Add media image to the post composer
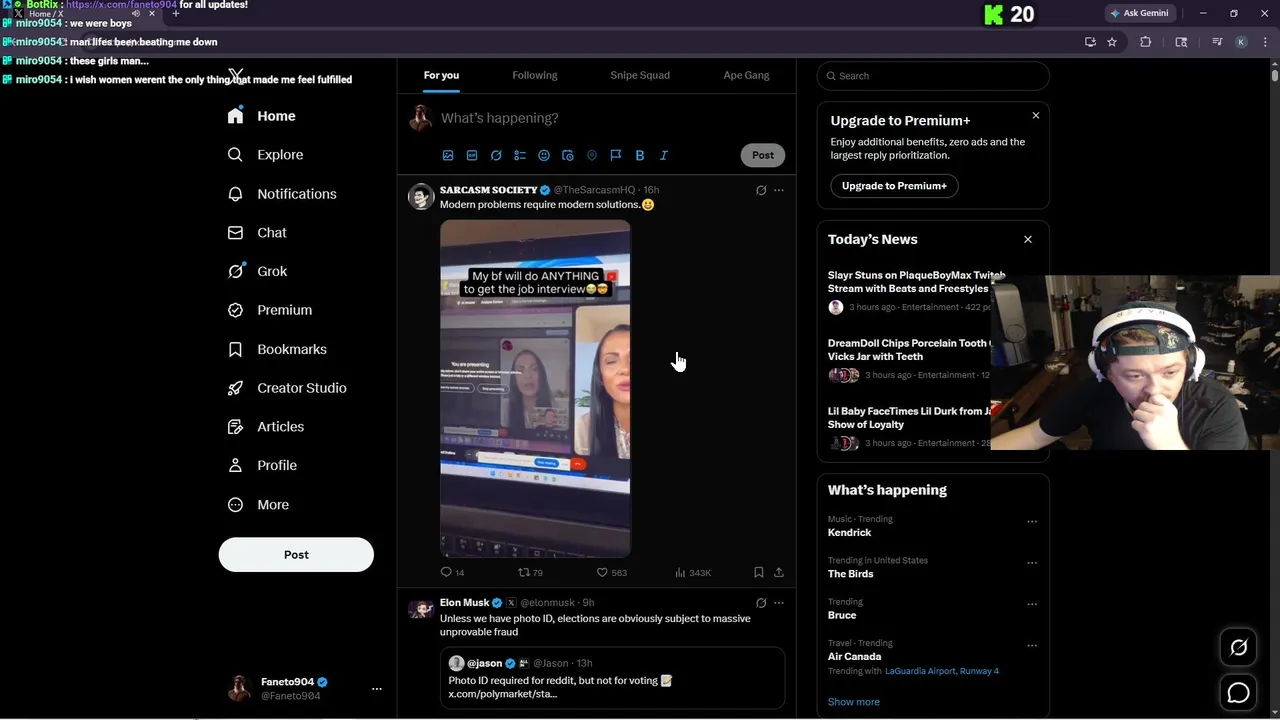Screen dimensions: 1280x720 click(448, 155)
